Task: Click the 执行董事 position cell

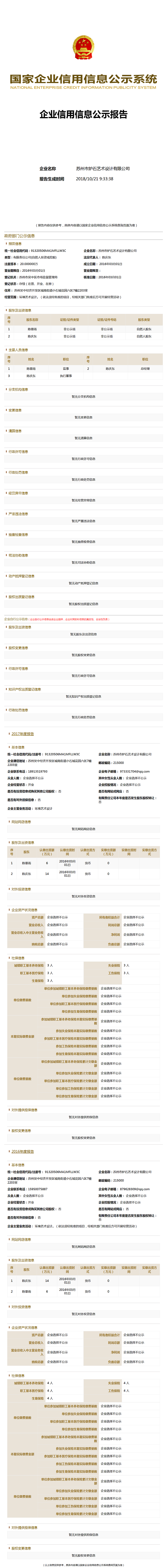Action: point(66,376)
